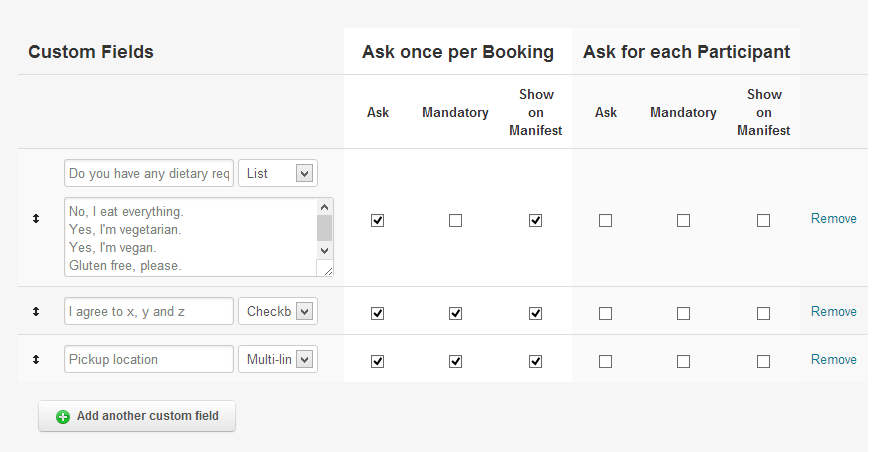Click drag handle icon for dietary requirements row
Viewport: 874px width, 452px height.
pos(36,218)
